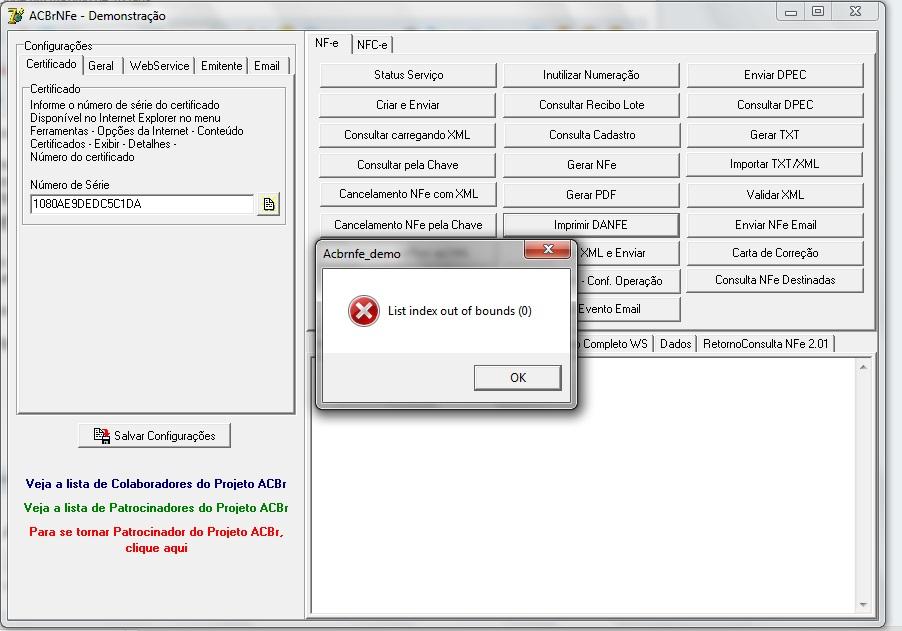902x631 pixels.
Task: Click Consultar pela Chave button
Action: tap(408, 165)
